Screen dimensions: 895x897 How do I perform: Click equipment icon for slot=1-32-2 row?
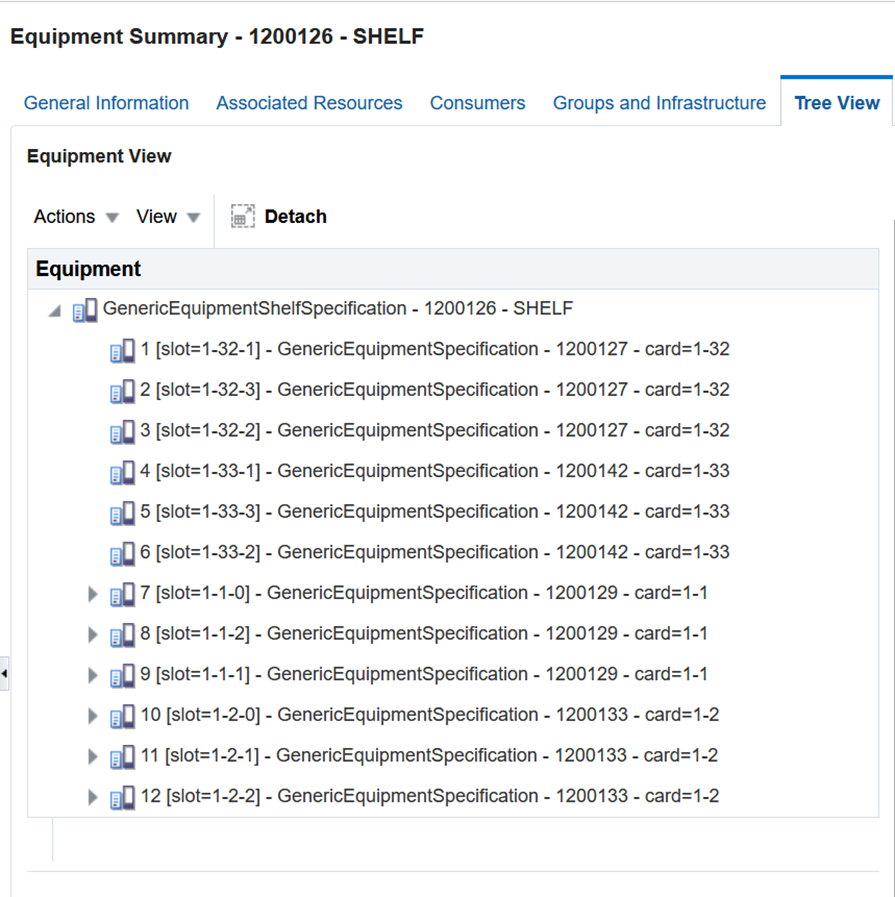tap(122, 432)
